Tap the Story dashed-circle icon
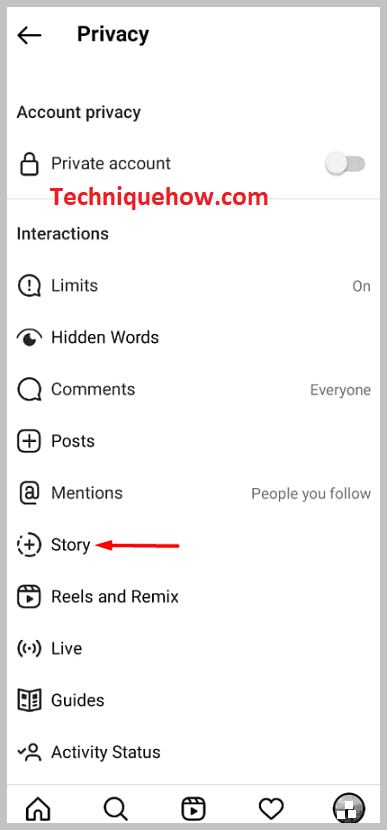Viewport: 387px width, 830px height. [x=29, y=545]
